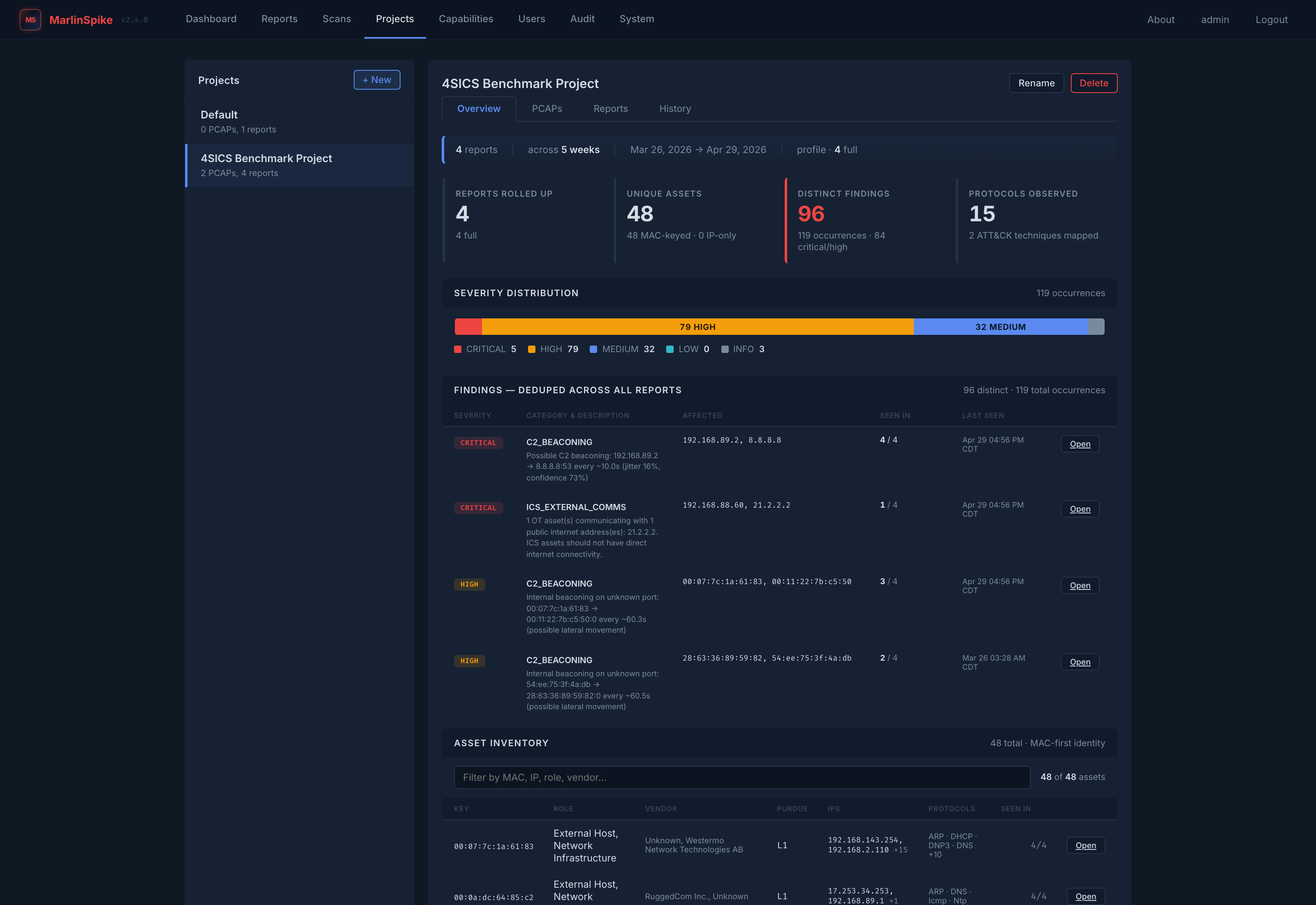Click affected IPs 192.168.88.60, 21.2.2.2
The image size is (1316, 905).
click(x=736, y=505)
